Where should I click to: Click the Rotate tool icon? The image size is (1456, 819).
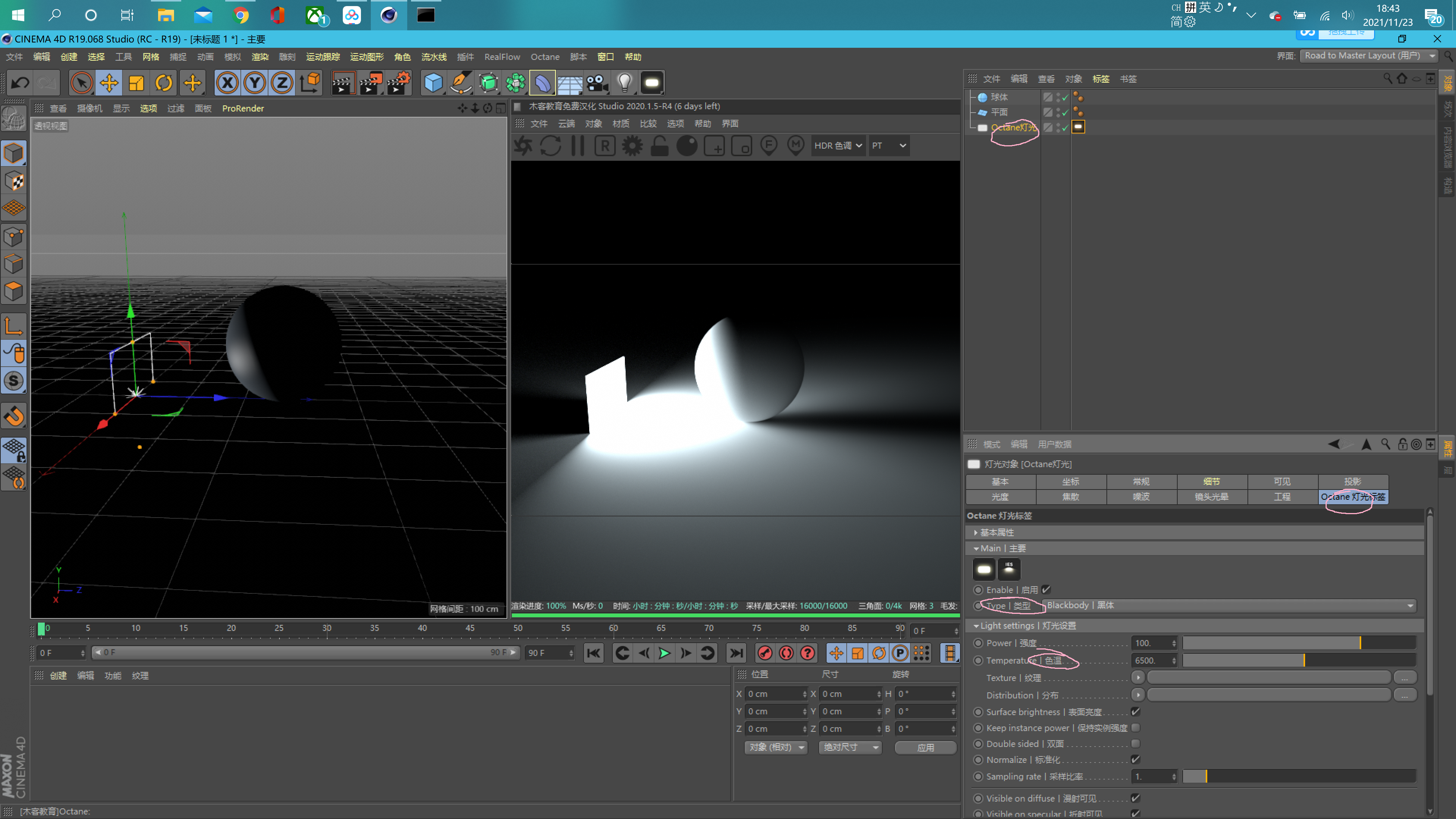(164, 83)
